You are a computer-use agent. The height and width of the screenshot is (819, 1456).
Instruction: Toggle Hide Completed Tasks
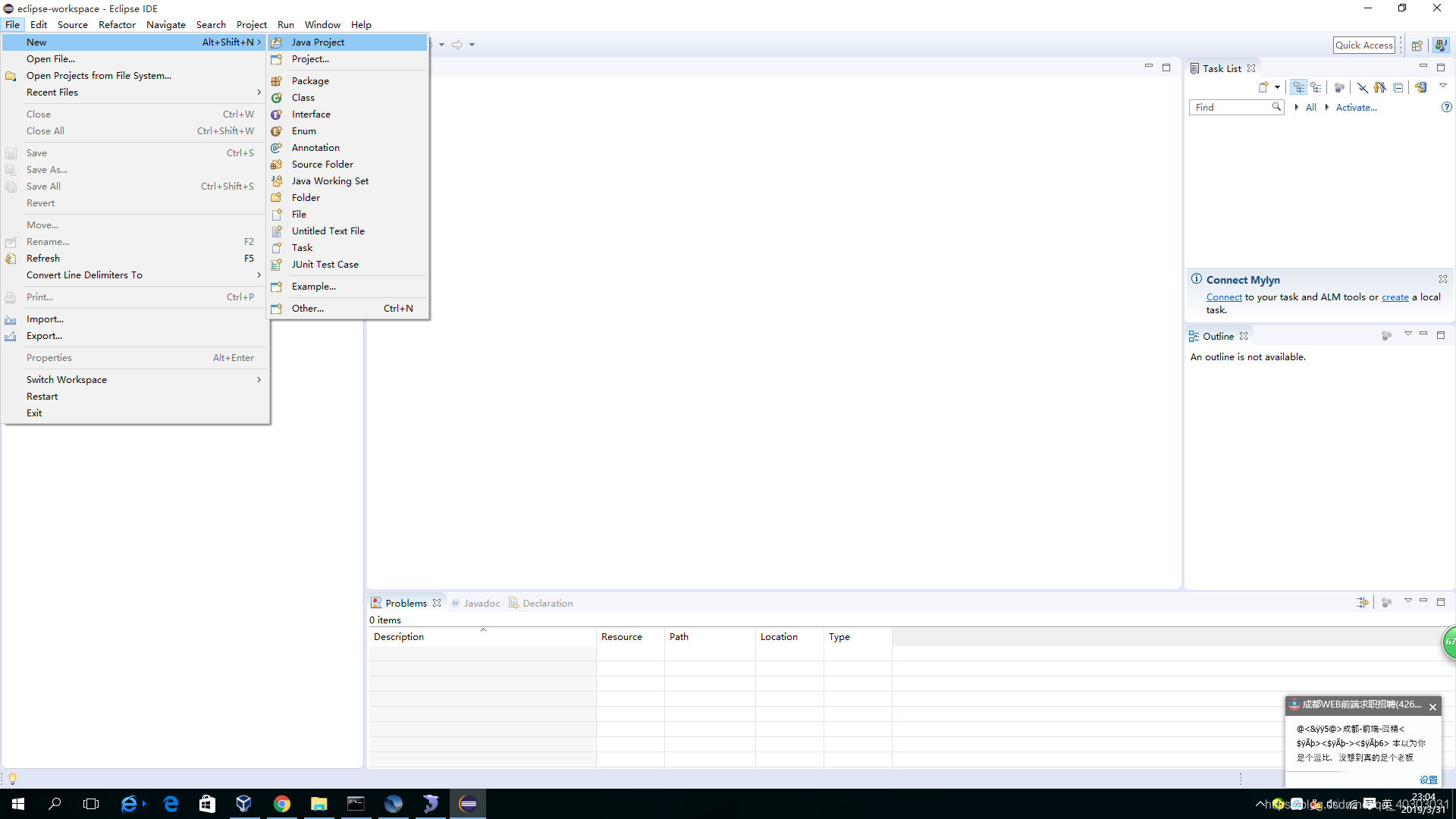1362,87
